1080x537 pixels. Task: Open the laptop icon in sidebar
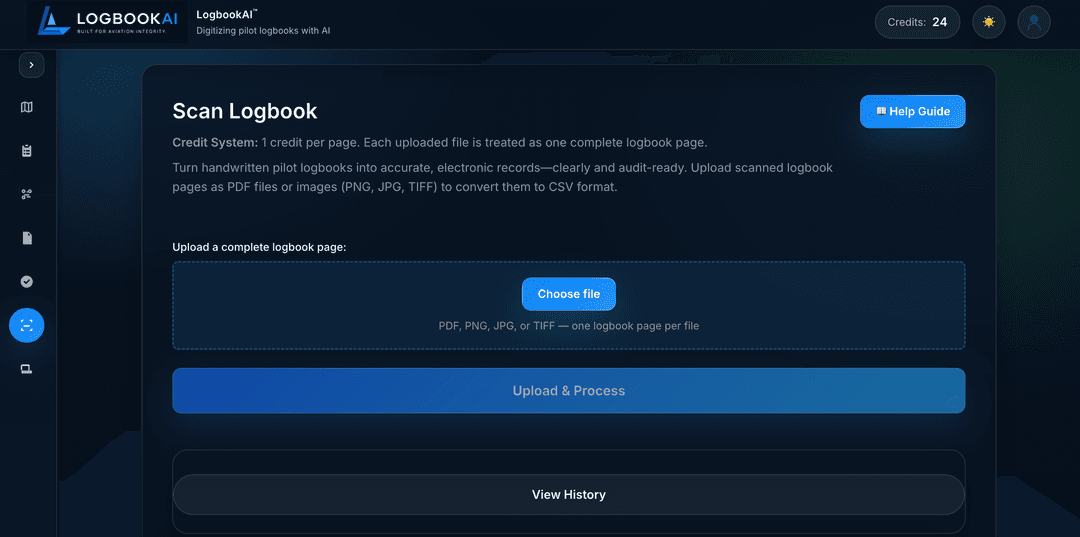[27, 369]
